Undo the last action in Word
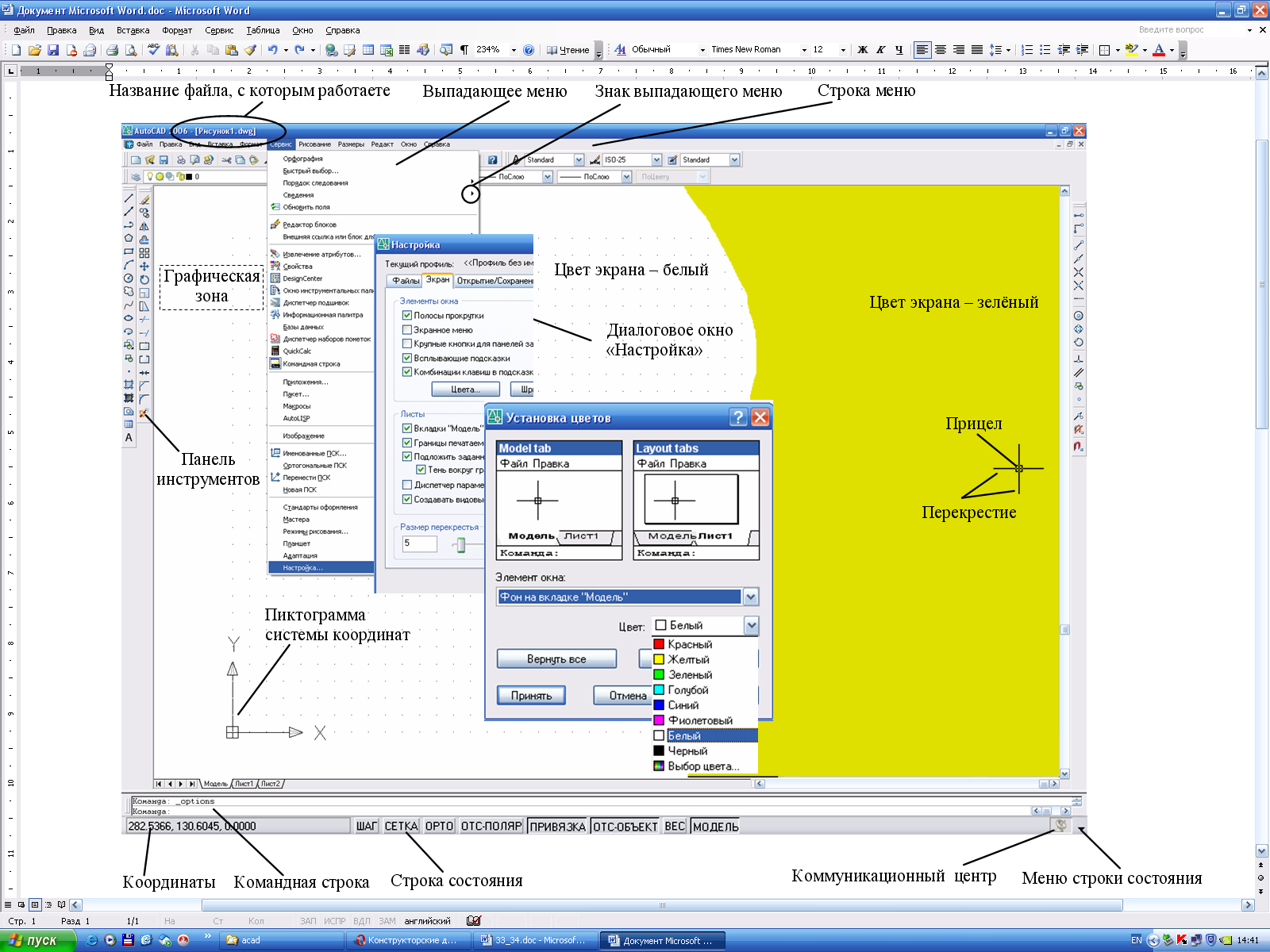 (x=272, y=50)
